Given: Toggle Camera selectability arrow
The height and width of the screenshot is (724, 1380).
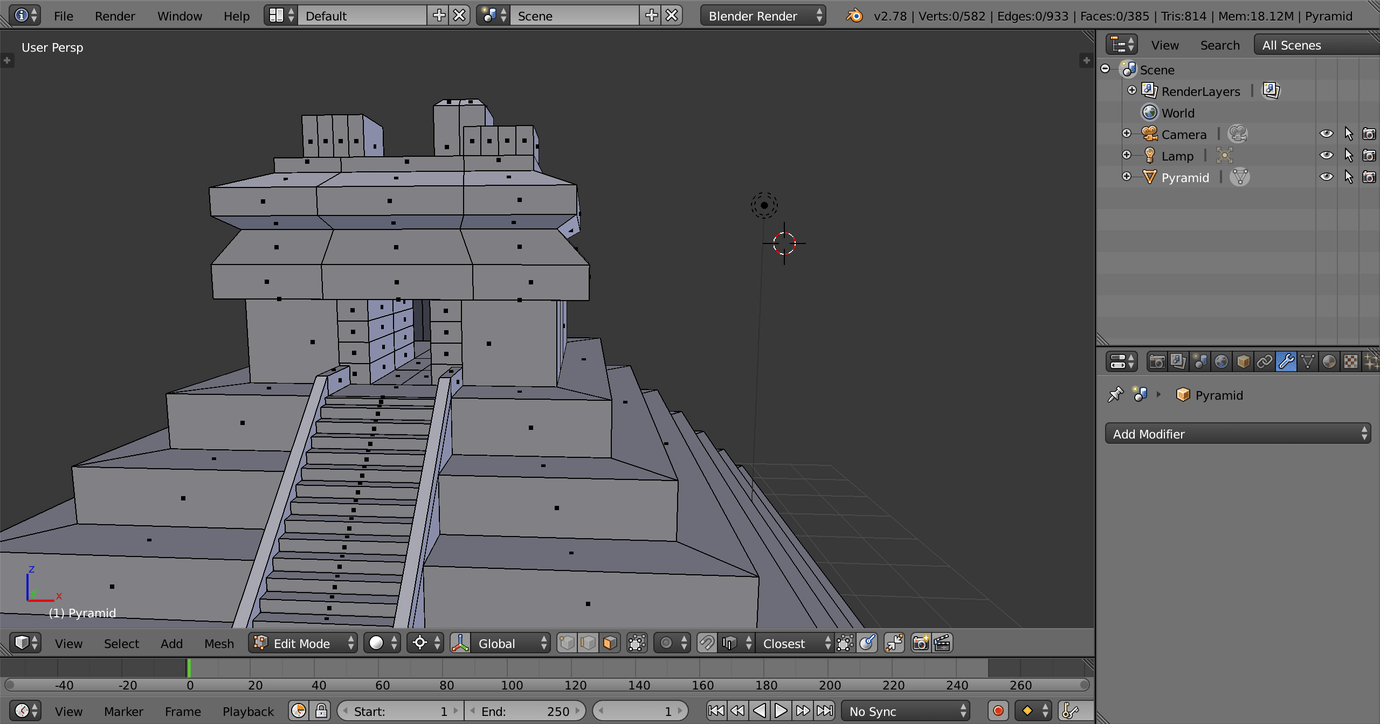Looking at the screenshot, I should [x=1348, y=134].
